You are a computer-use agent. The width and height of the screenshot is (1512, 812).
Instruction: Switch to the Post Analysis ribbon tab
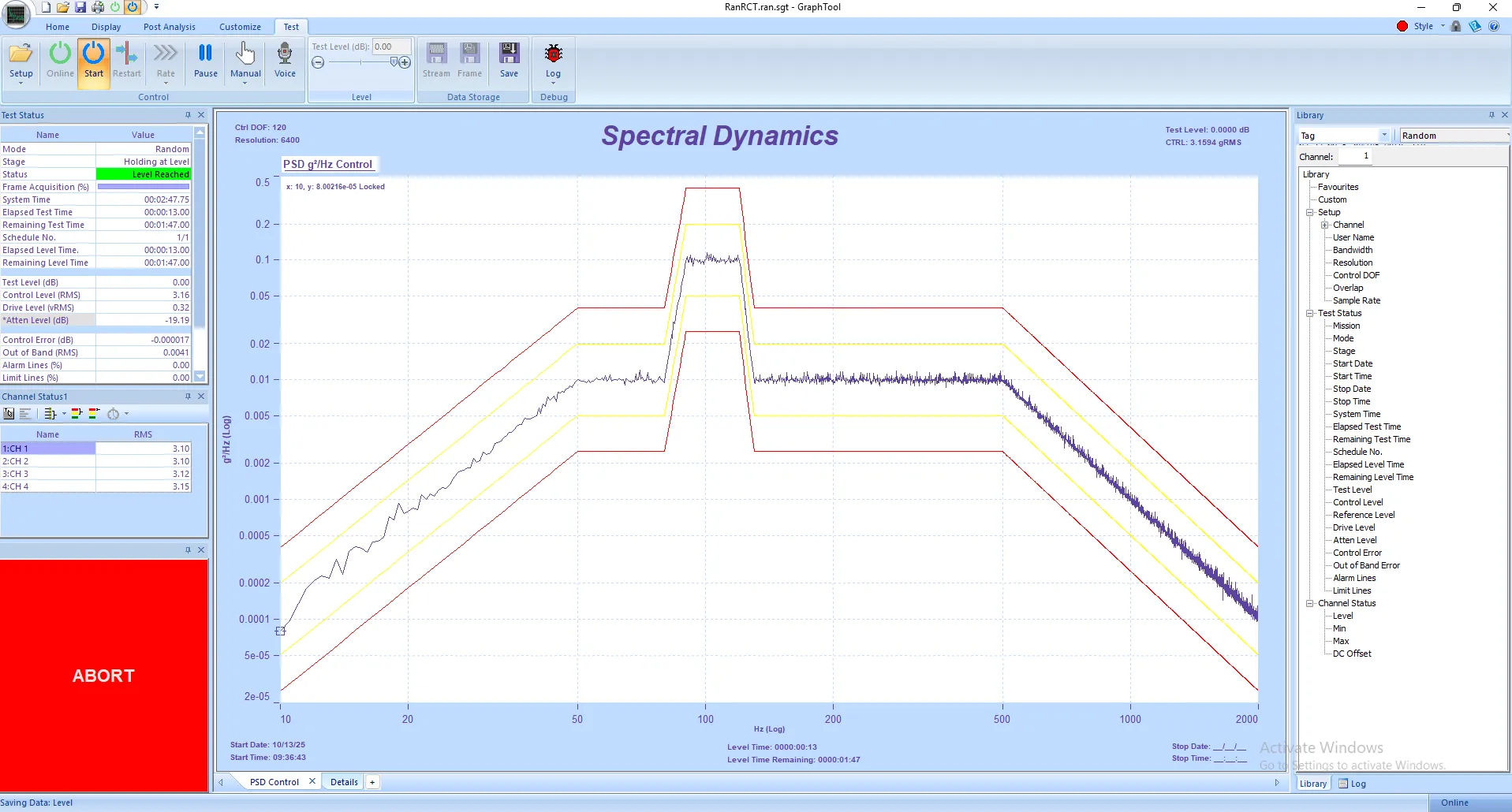pos(169,26)
